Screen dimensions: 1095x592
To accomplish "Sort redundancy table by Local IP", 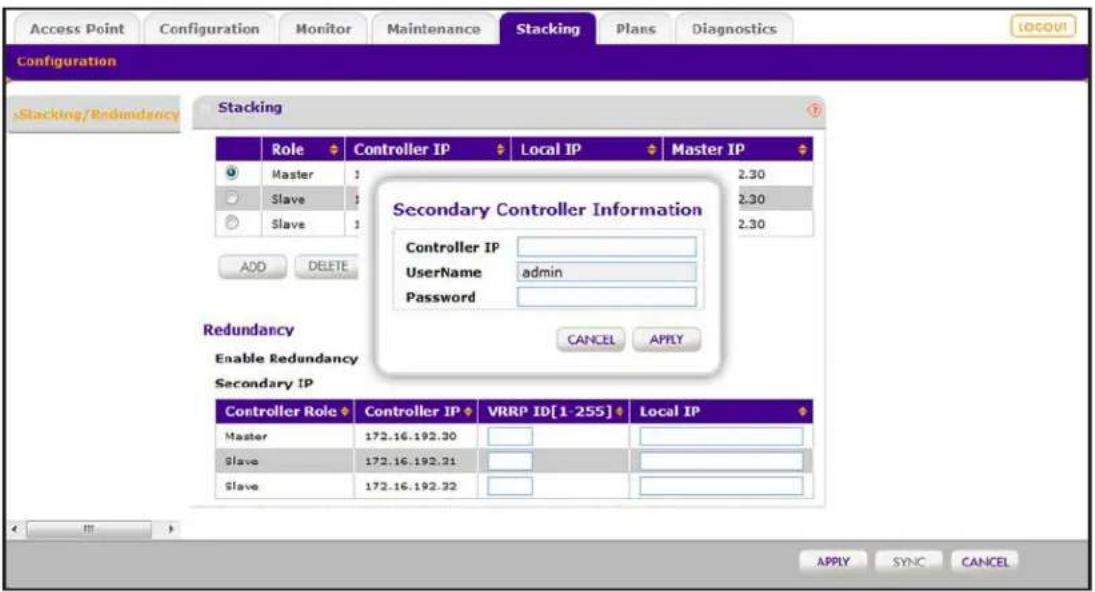I will click(802, 412).
